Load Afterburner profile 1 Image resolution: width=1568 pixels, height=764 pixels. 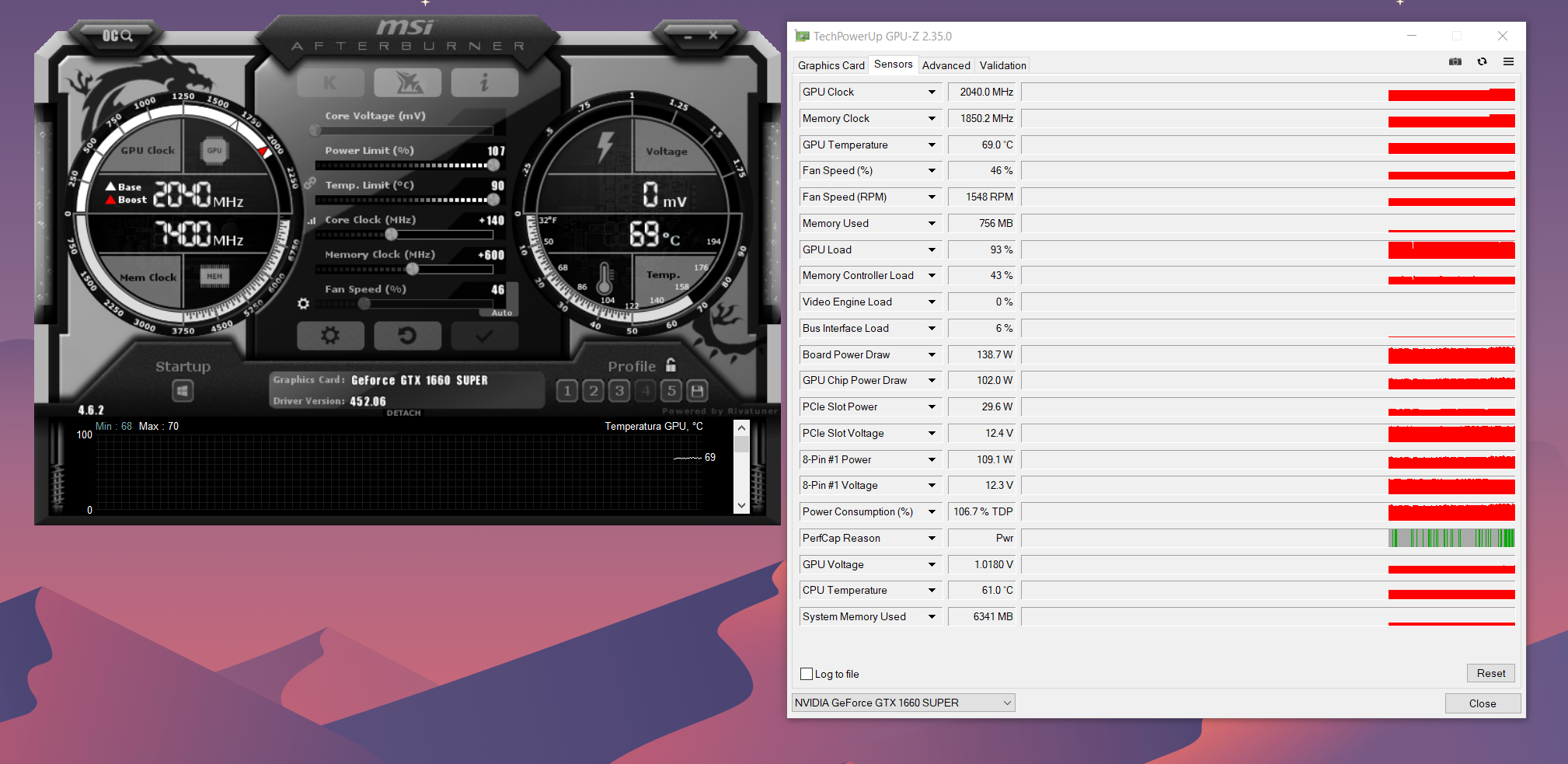567,390
